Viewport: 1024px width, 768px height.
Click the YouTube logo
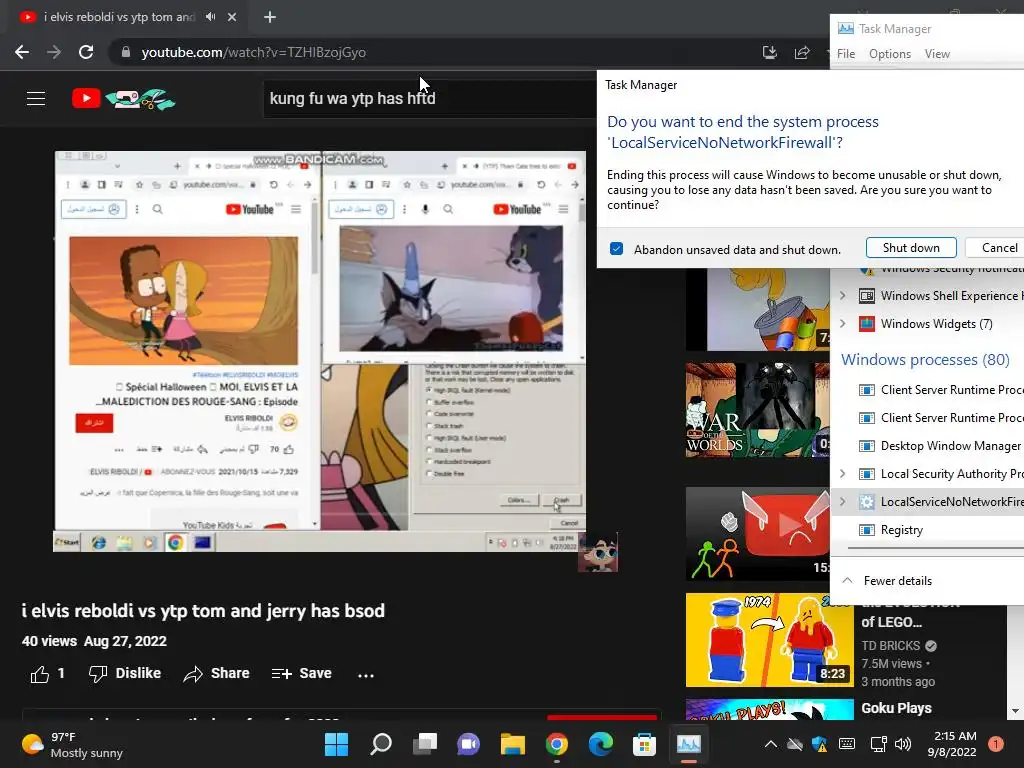click(123, 99)
